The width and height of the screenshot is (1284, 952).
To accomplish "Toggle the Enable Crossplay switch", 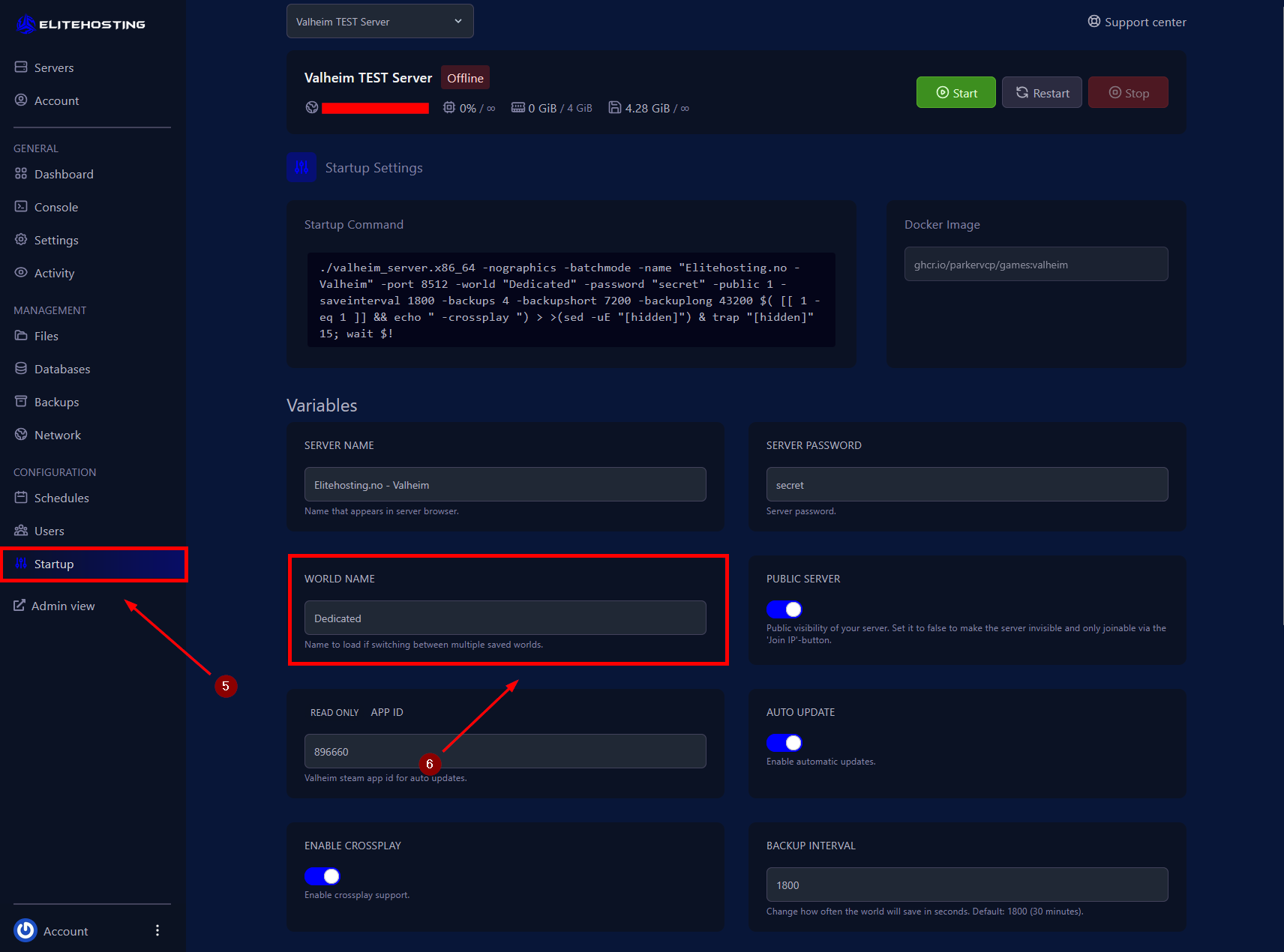I will (x=322, y=876).
